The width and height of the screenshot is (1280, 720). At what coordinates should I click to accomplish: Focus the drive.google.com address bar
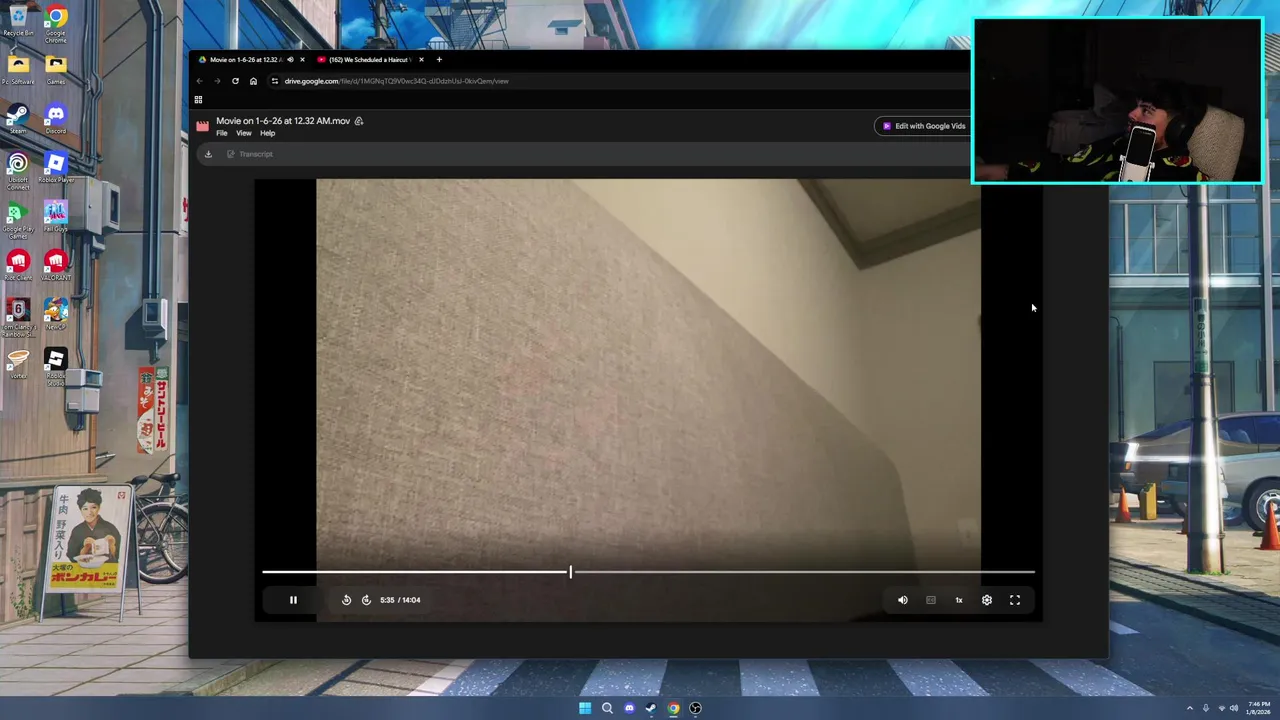click(x=396, y=81)
